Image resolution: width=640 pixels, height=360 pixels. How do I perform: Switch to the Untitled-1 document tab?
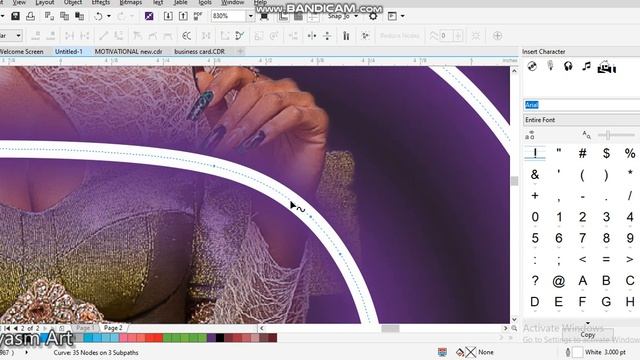(69, 51)
